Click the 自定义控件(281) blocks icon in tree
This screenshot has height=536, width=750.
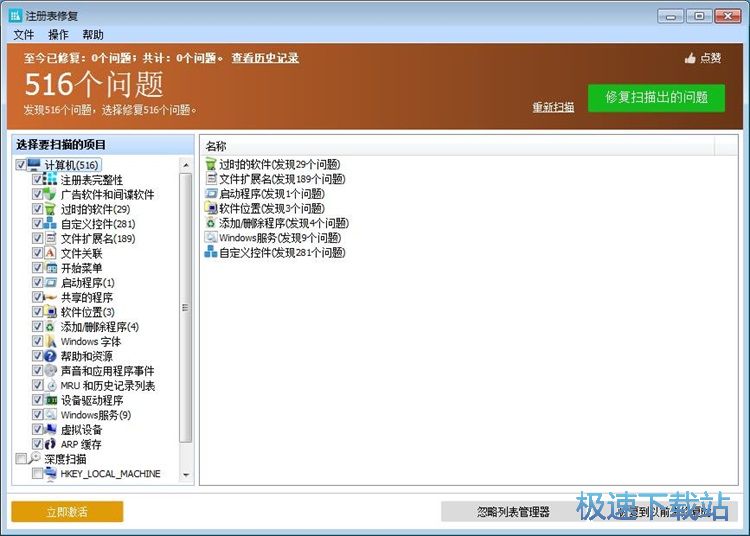(50, 223)
